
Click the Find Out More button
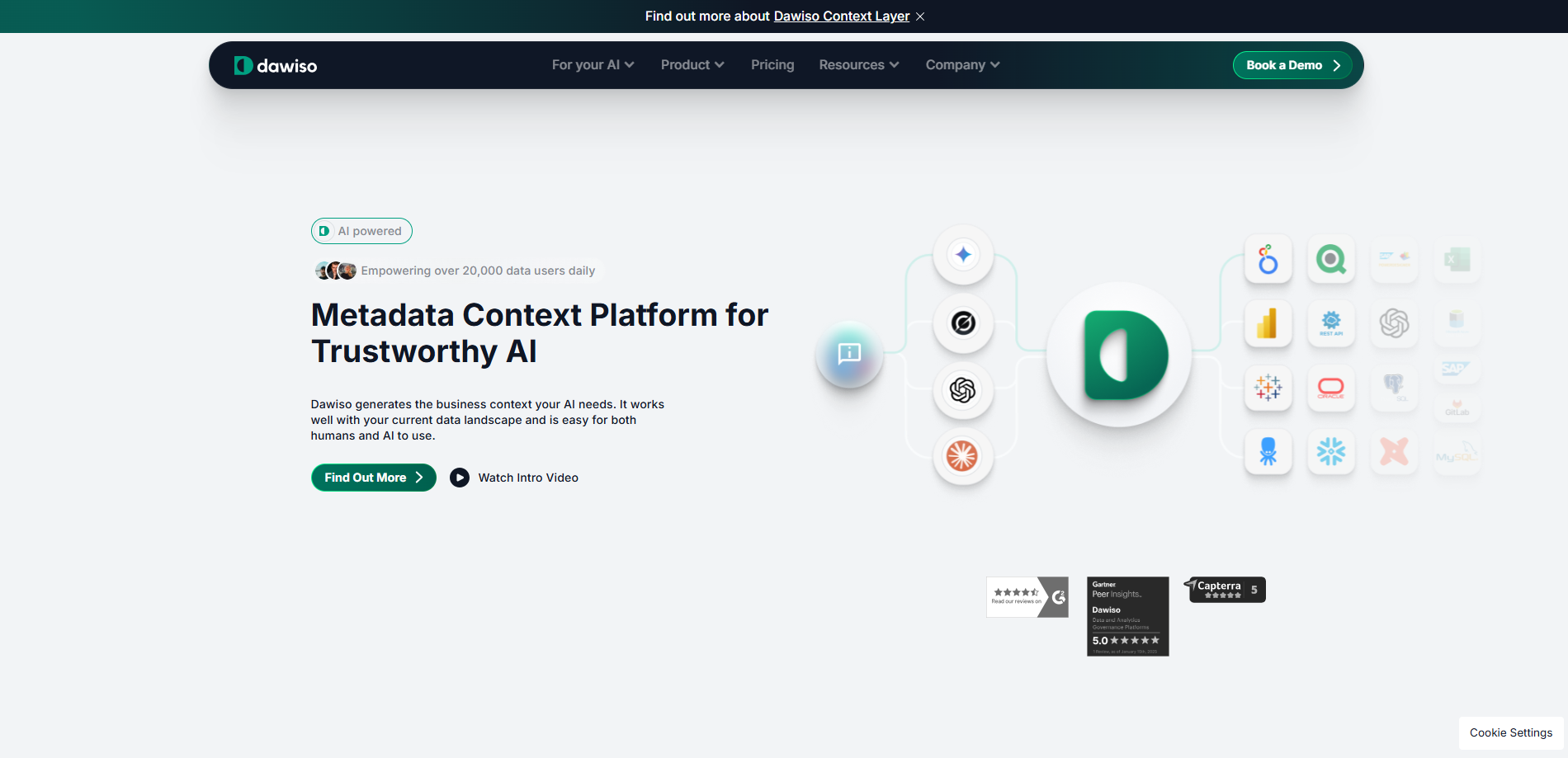click(373, 478)
